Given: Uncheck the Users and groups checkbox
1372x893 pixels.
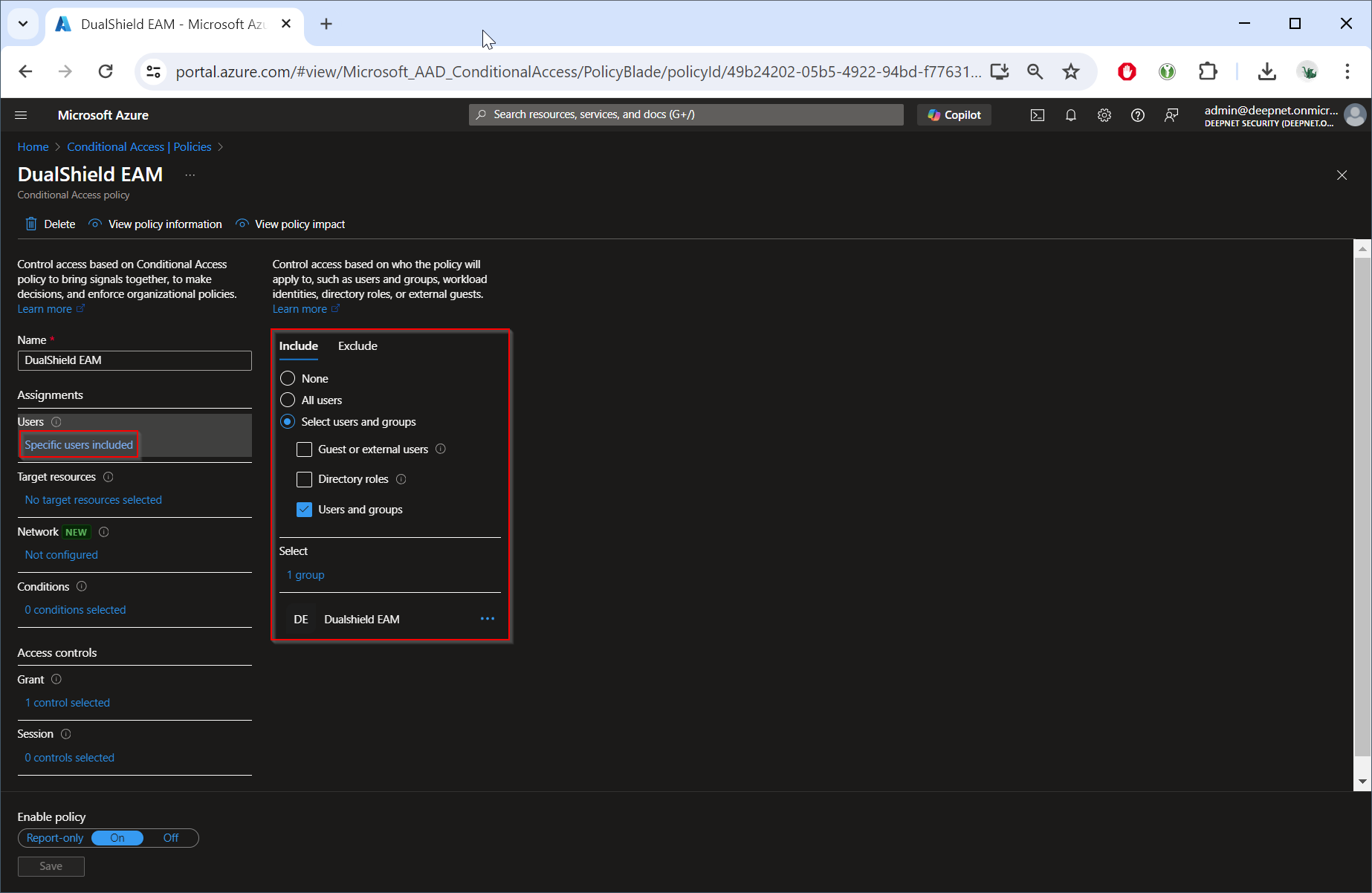Looking at the screenshot, I should [x=304, y=510].
